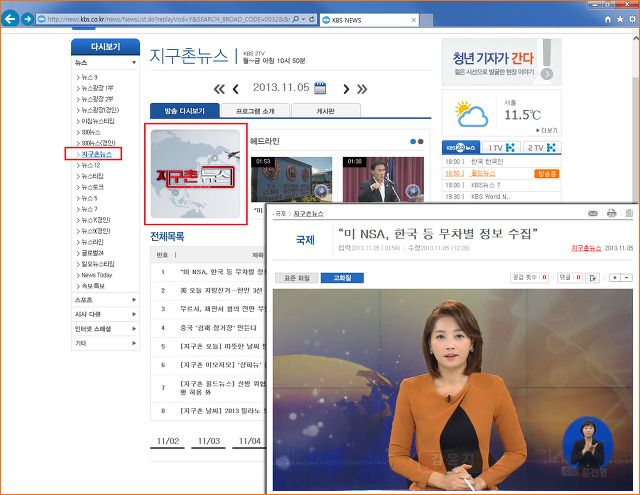
Task: Click the search magnifier in address bar
Action: click(296, 19)
